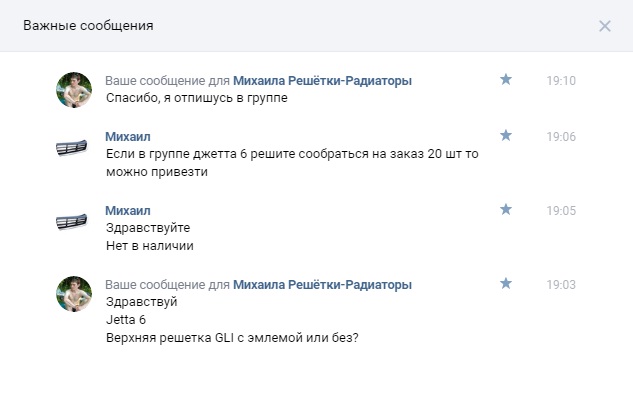This screenshot has height=395, width=633.
Task: Unstar Mikhail's 19:06 message
Action: tap(505, 135)
